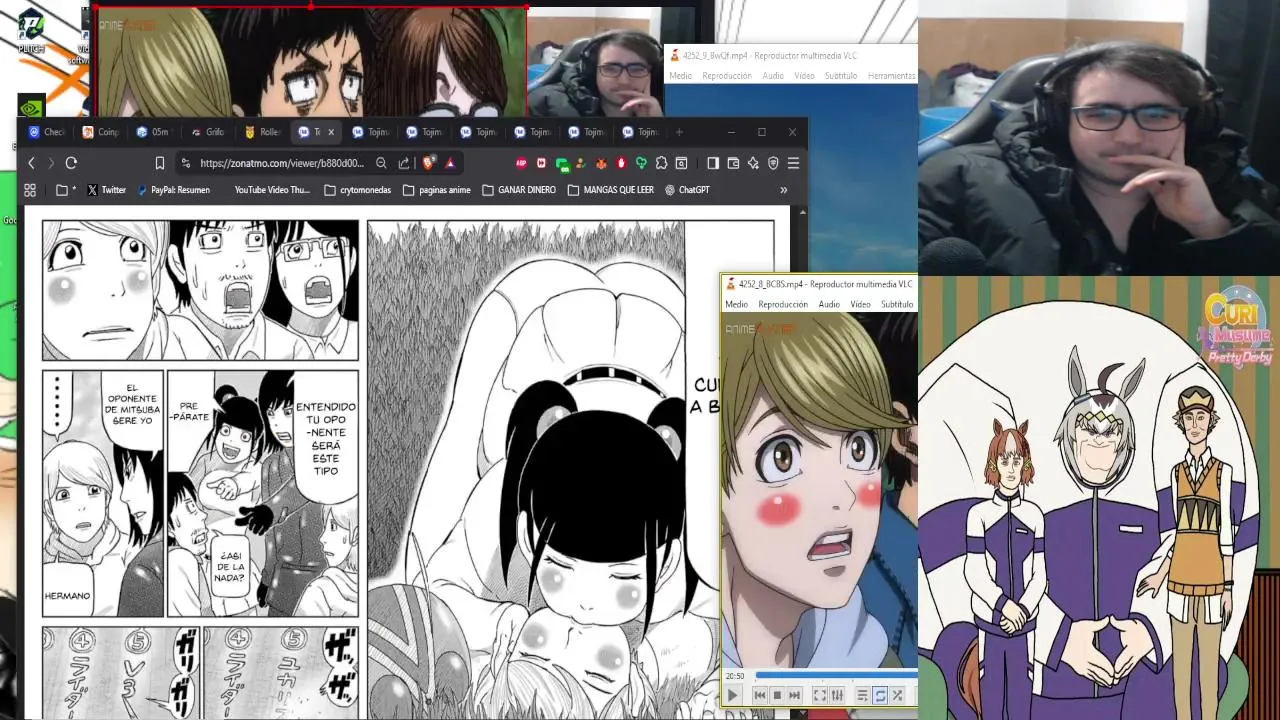Switch to first Tojim browser tab
Image resolution: width=1280 pixels, height=720 pixels.
click(x=371, y=132)
